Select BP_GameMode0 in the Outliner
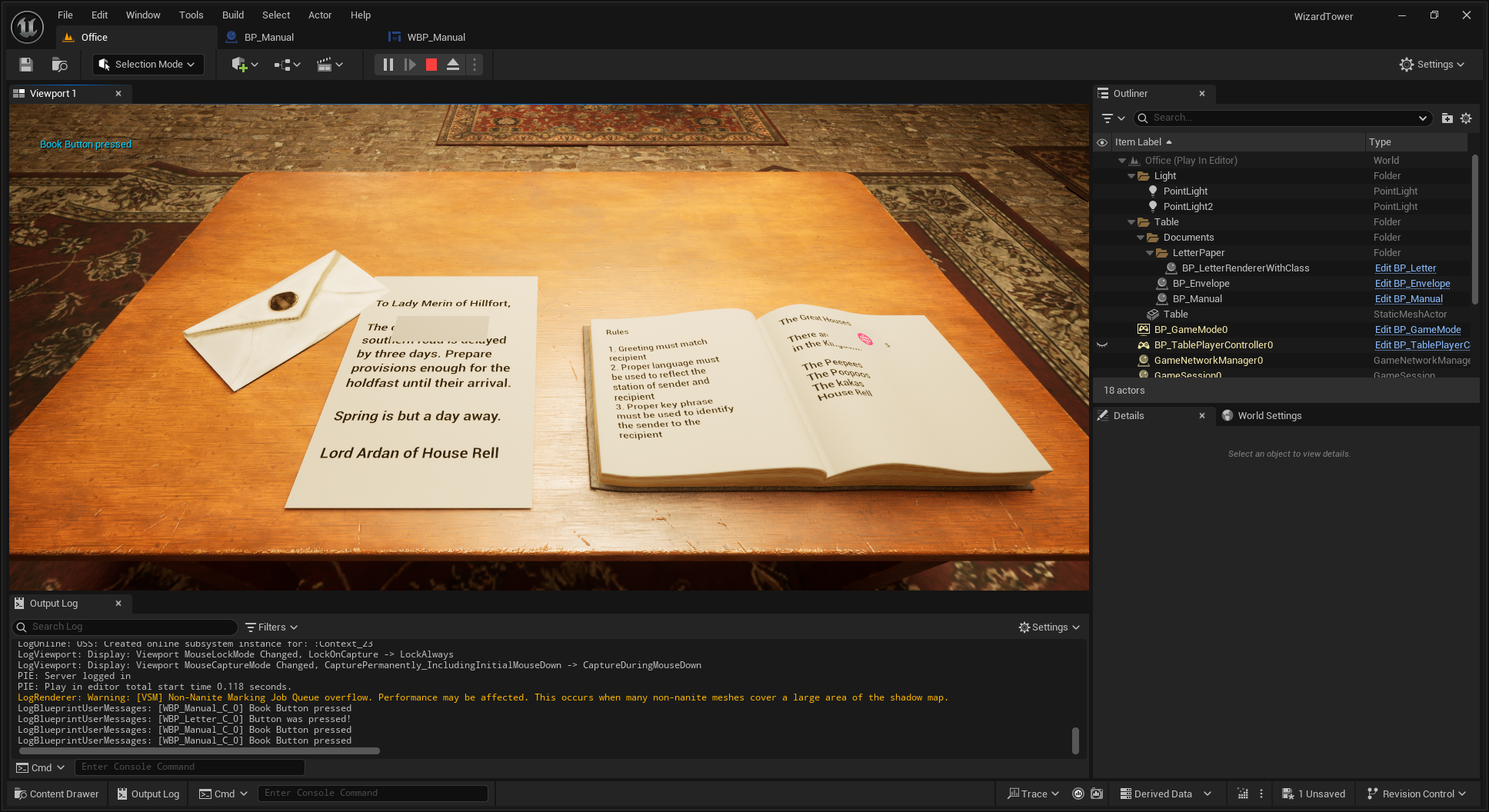 (1191, 329)
